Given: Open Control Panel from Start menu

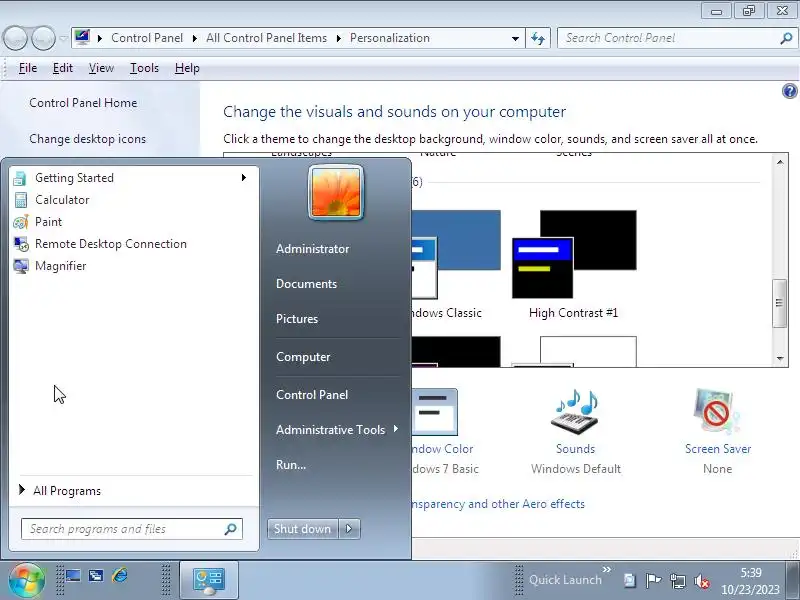Looking at the screenshot, I should (x=312, y=395).
